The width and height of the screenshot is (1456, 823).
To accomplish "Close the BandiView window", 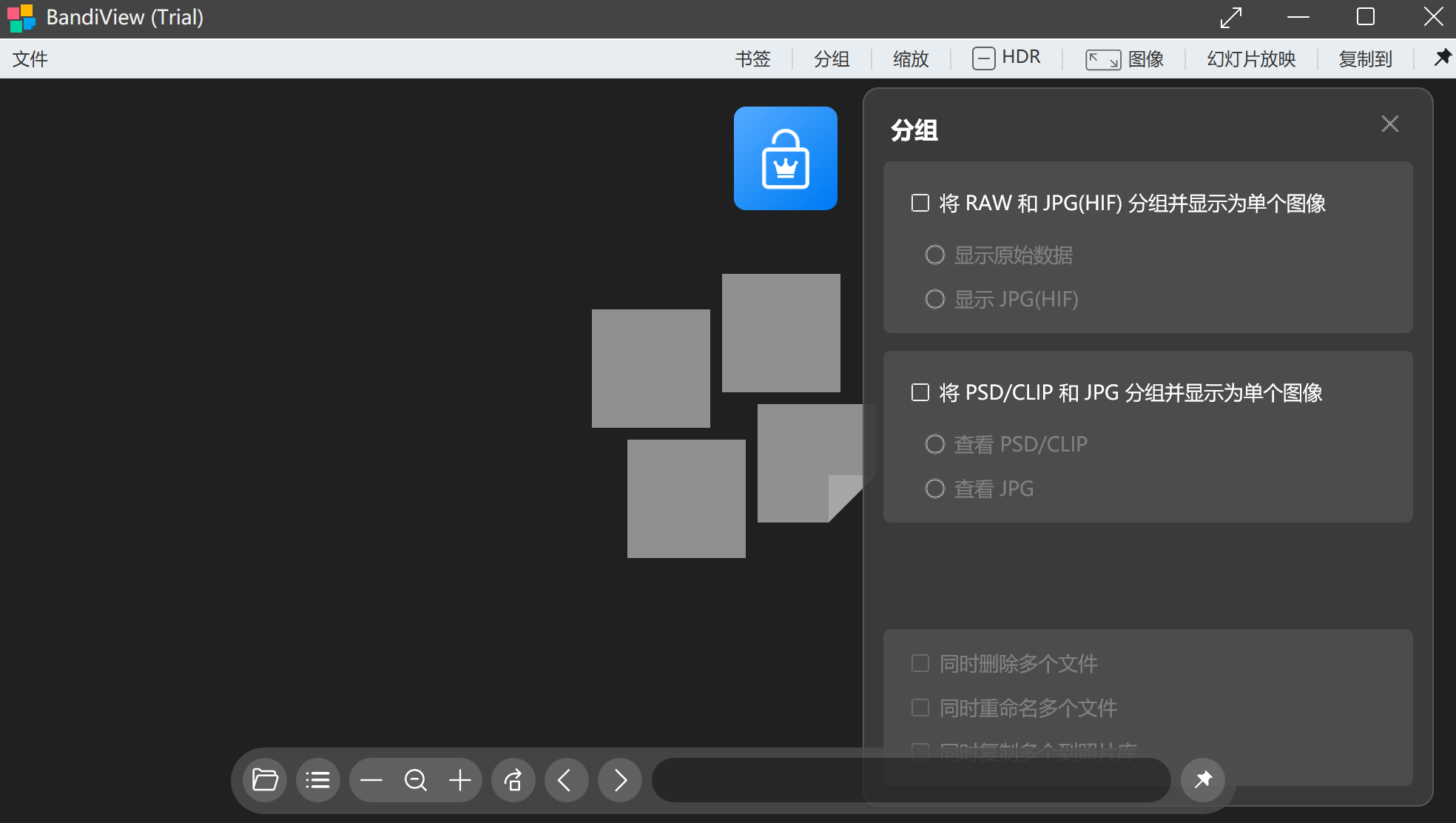I will 1434,17.
